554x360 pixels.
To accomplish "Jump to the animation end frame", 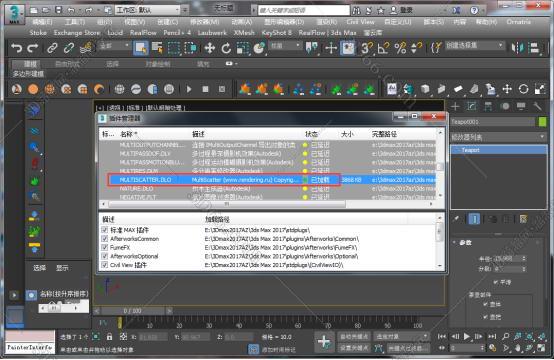I will click(x=493, y=337).
